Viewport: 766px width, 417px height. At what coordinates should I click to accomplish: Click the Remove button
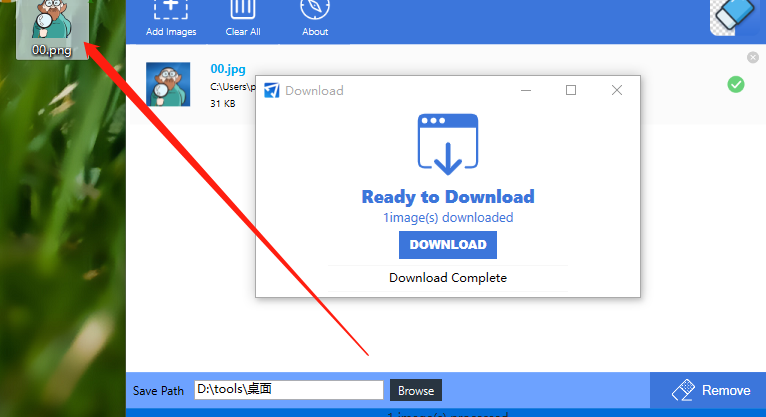[708, 390]
